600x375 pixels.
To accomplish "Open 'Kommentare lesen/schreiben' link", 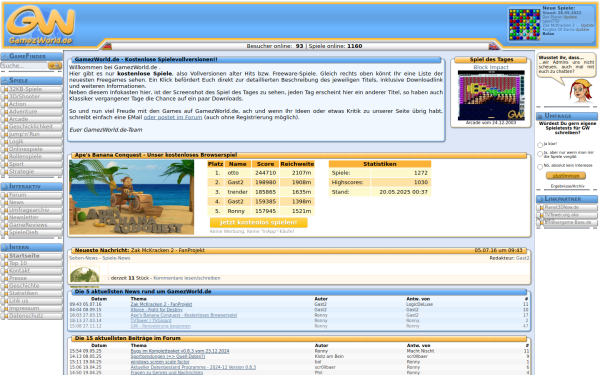I will 187,278.
